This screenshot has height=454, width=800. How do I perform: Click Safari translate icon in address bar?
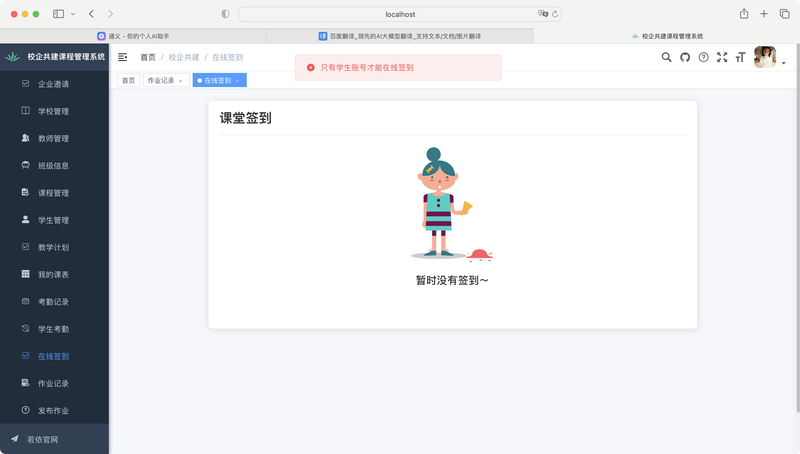tap(543, 14)
